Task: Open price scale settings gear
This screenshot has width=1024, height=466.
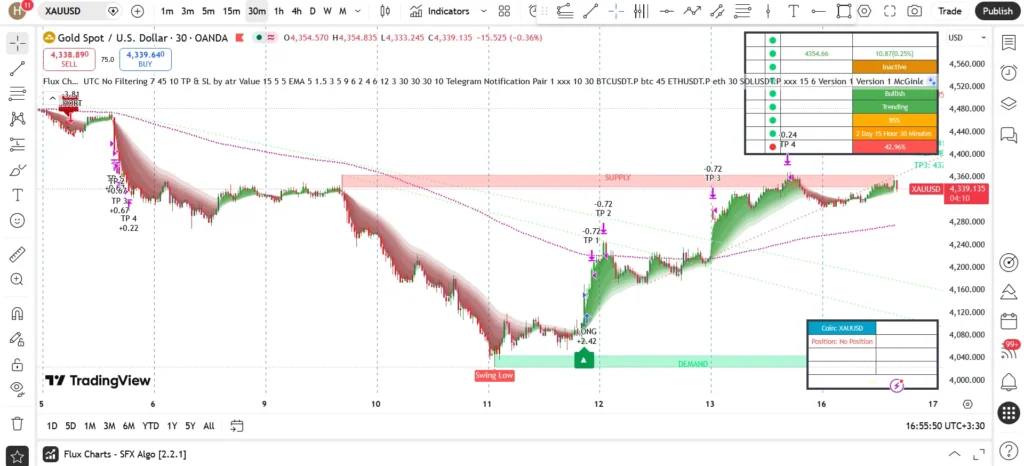Action: pos(967,405)
